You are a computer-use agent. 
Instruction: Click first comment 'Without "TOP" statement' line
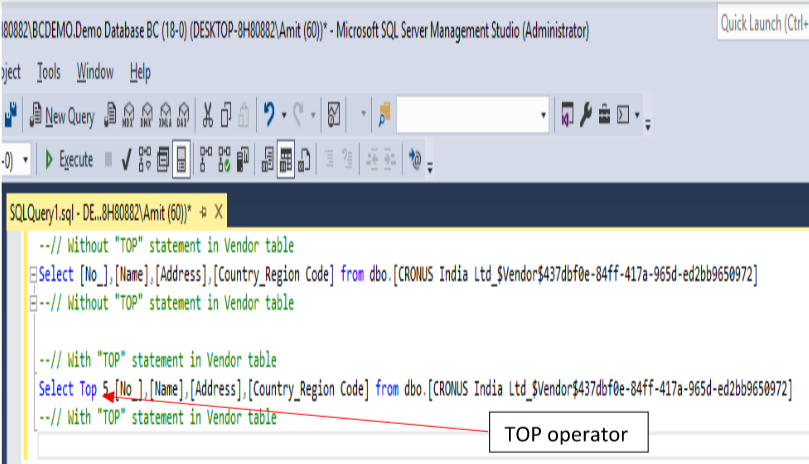[x=166, y=246]
